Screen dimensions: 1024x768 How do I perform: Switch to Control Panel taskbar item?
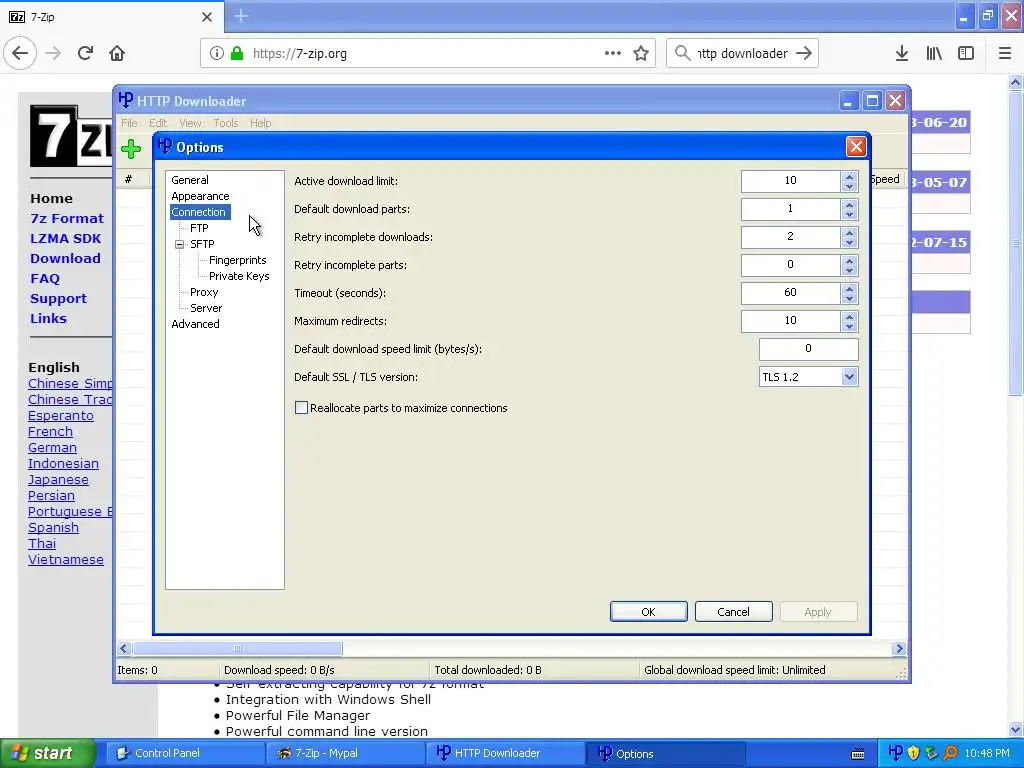184,753
